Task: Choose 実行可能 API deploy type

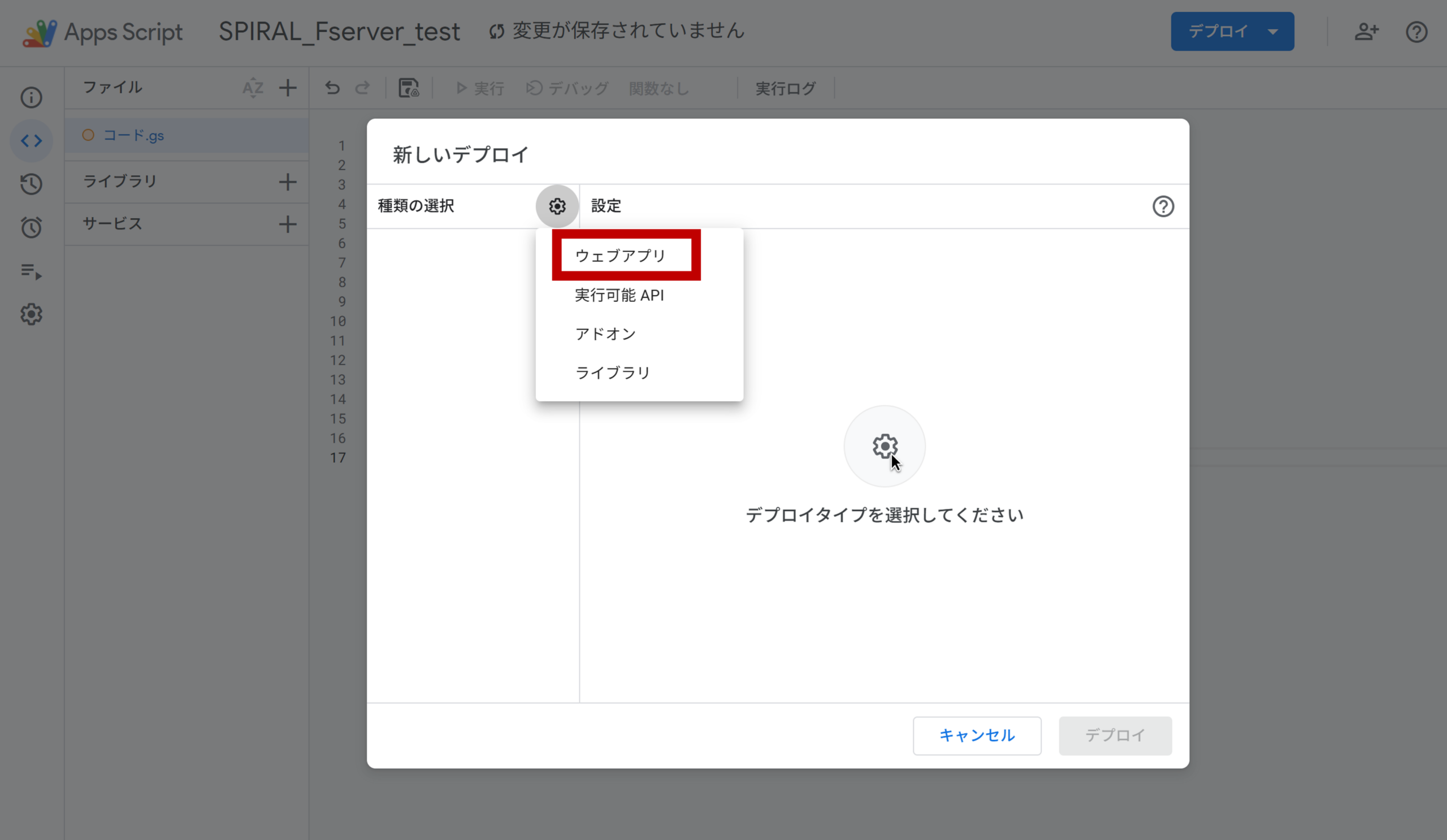Action: (619, 295)
